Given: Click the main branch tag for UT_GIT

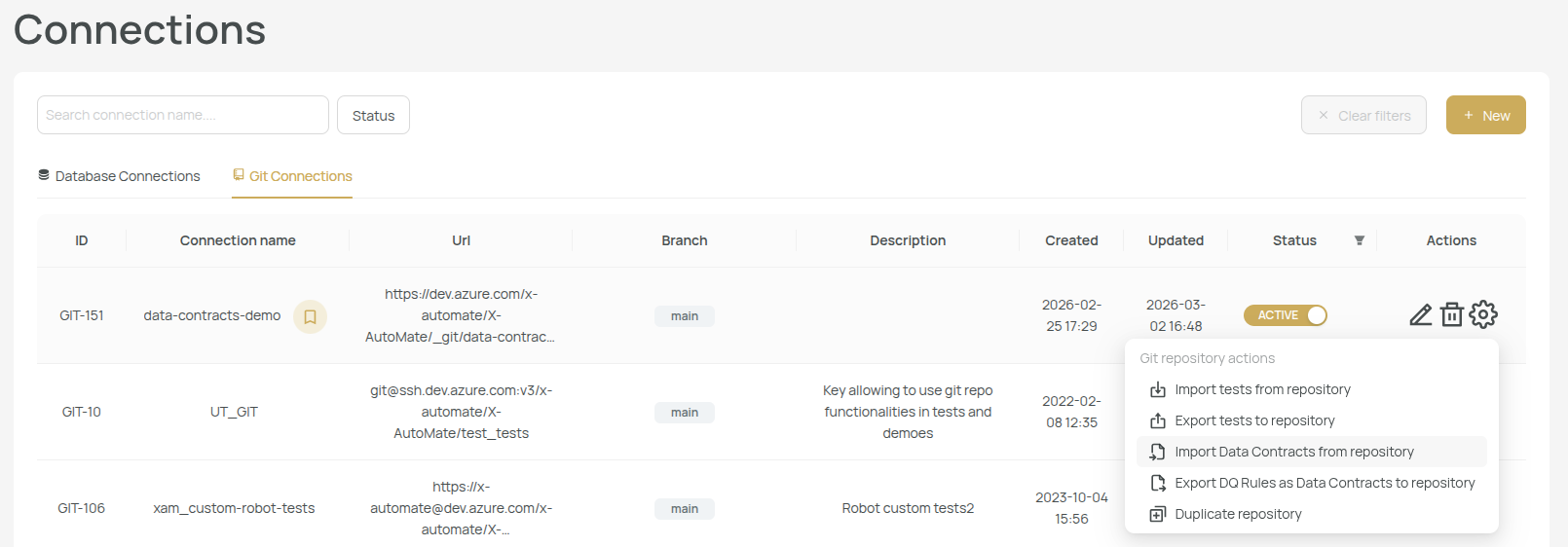Looking at the screenshot, I should [x=685, y=413].
